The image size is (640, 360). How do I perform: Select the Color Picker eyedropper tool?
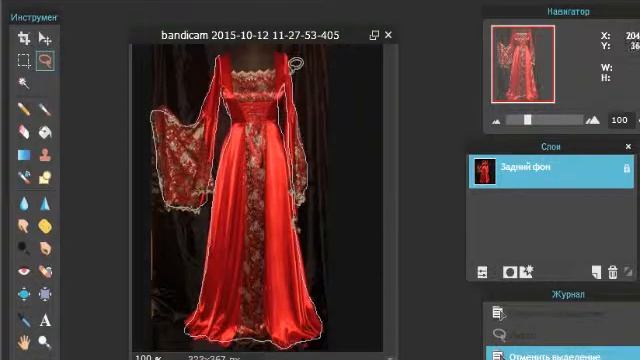point(24,320)
